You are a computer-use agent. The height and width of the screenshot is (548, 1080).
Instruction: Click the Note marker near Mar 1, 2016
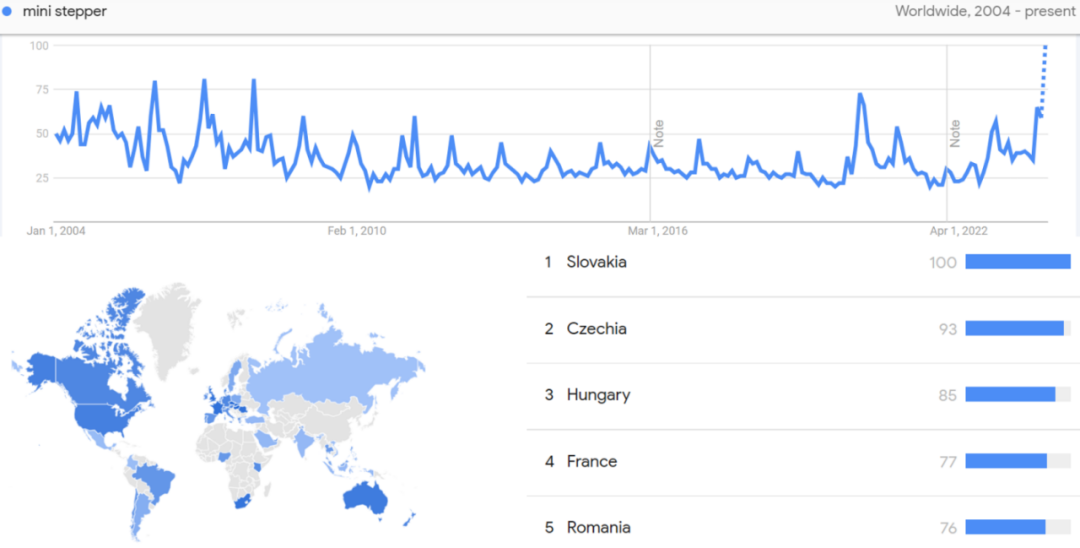tap(658, 133)
